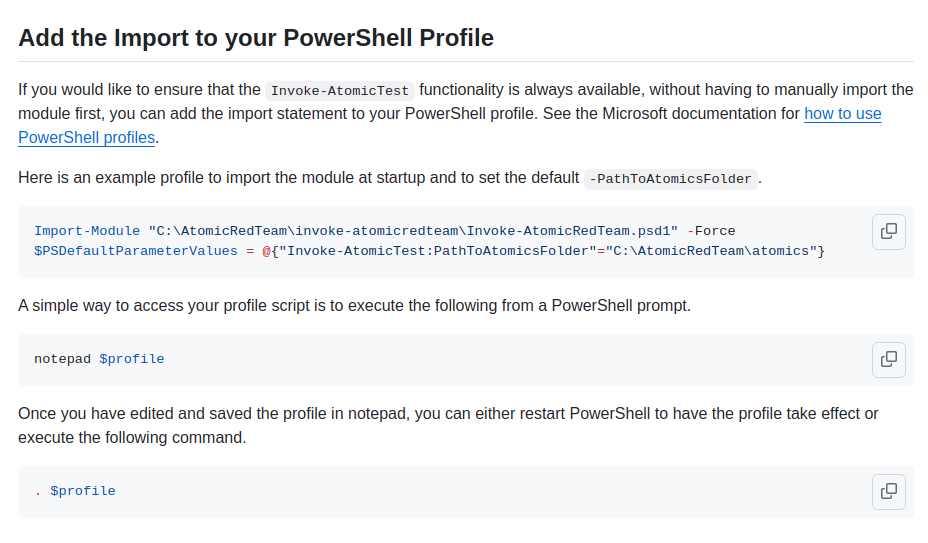The height and width of the screenshot is (543, 928).
Task: Click '$profile' in the last code block
Action: click(x=83, y=491)
